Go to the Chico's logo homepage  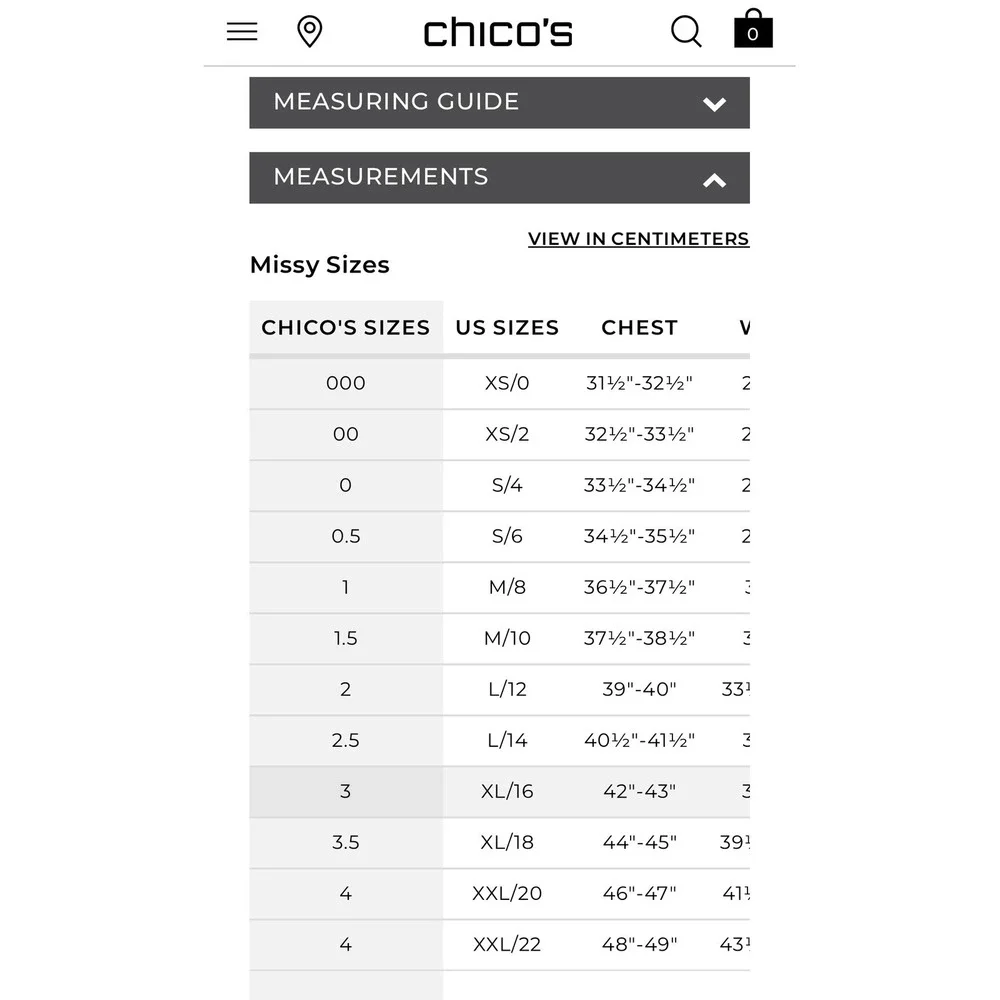498,33
